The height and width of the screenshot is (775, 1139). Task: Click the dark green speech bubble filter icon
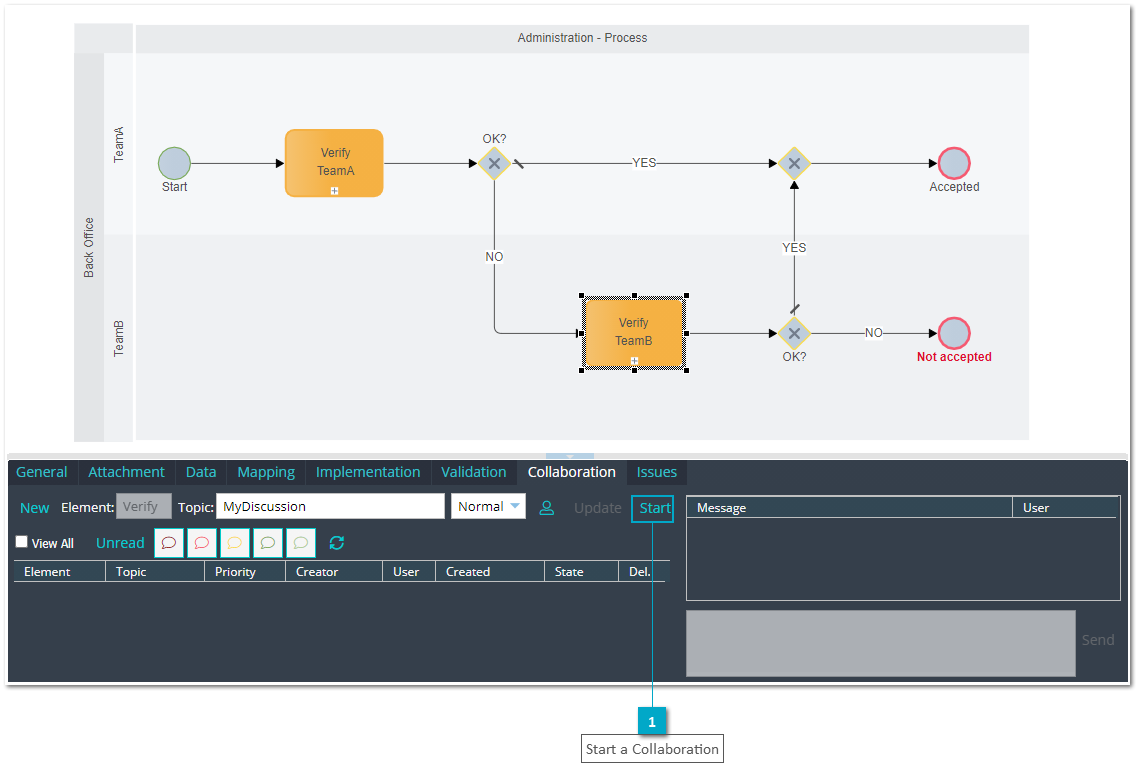(x=267, y=543)
